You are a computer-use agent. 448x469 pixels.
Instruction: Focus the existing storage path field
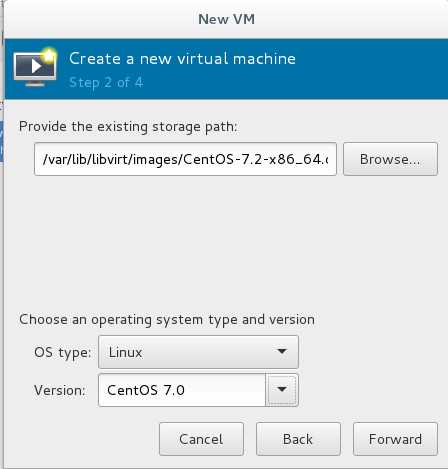185,159
